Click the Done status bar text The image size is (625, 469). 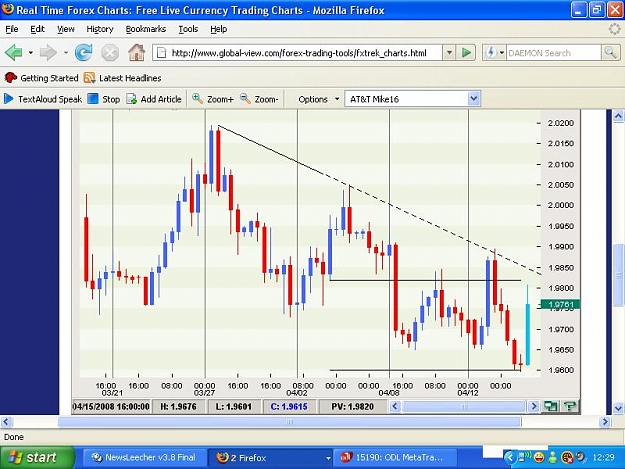pyautogui.click(x=14, y=437)
